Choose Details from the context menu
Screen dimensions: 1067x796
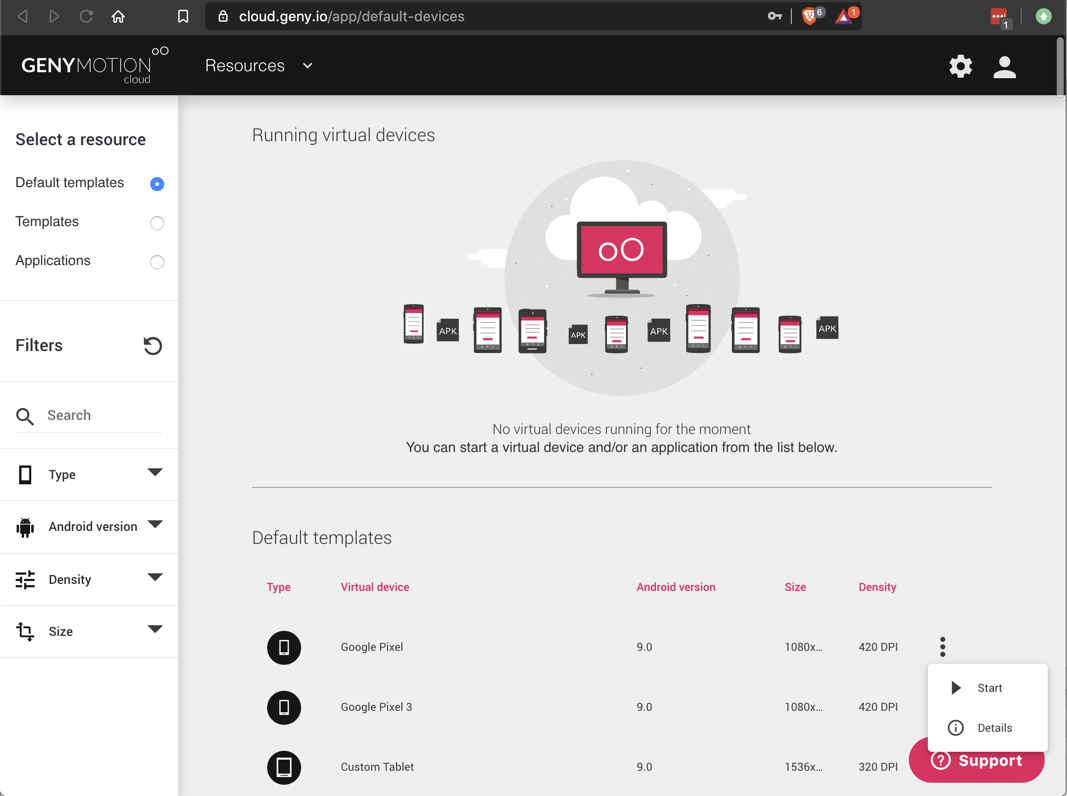pos(987,728)
